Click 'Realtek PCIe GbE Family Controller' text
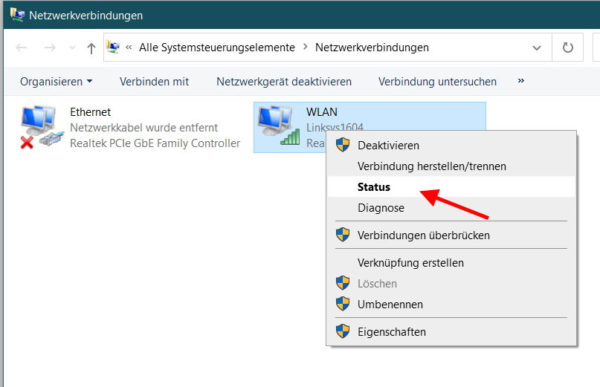600x387 pixels. pos(155,143)
